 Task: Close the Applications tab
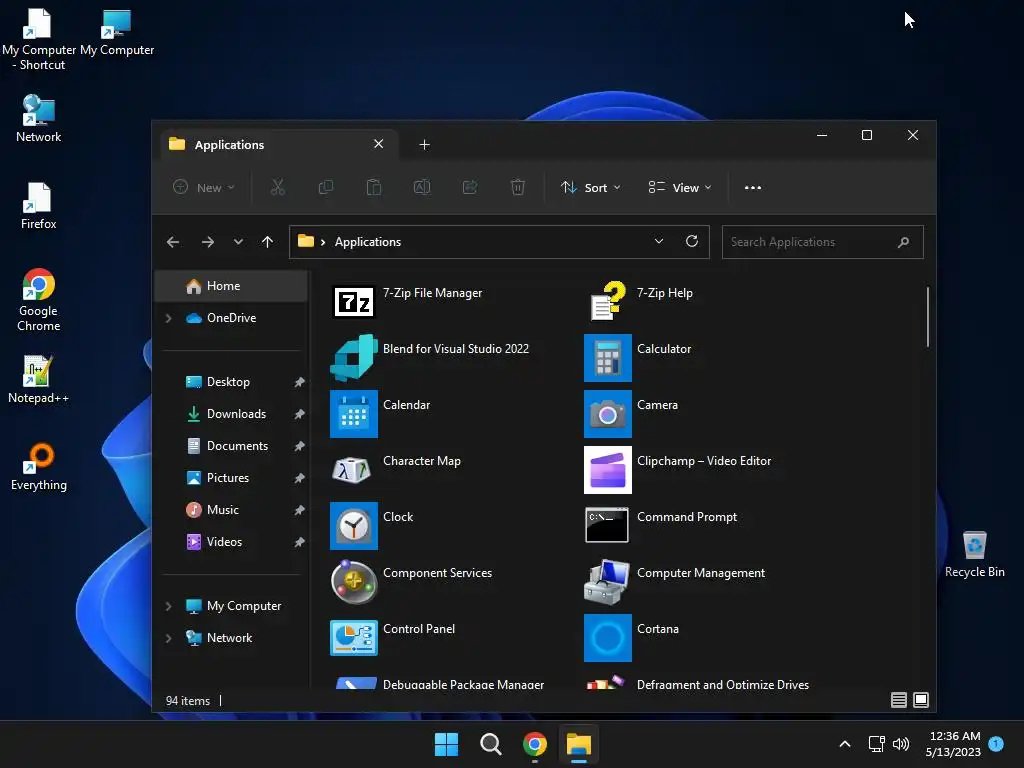coord(378,144)
